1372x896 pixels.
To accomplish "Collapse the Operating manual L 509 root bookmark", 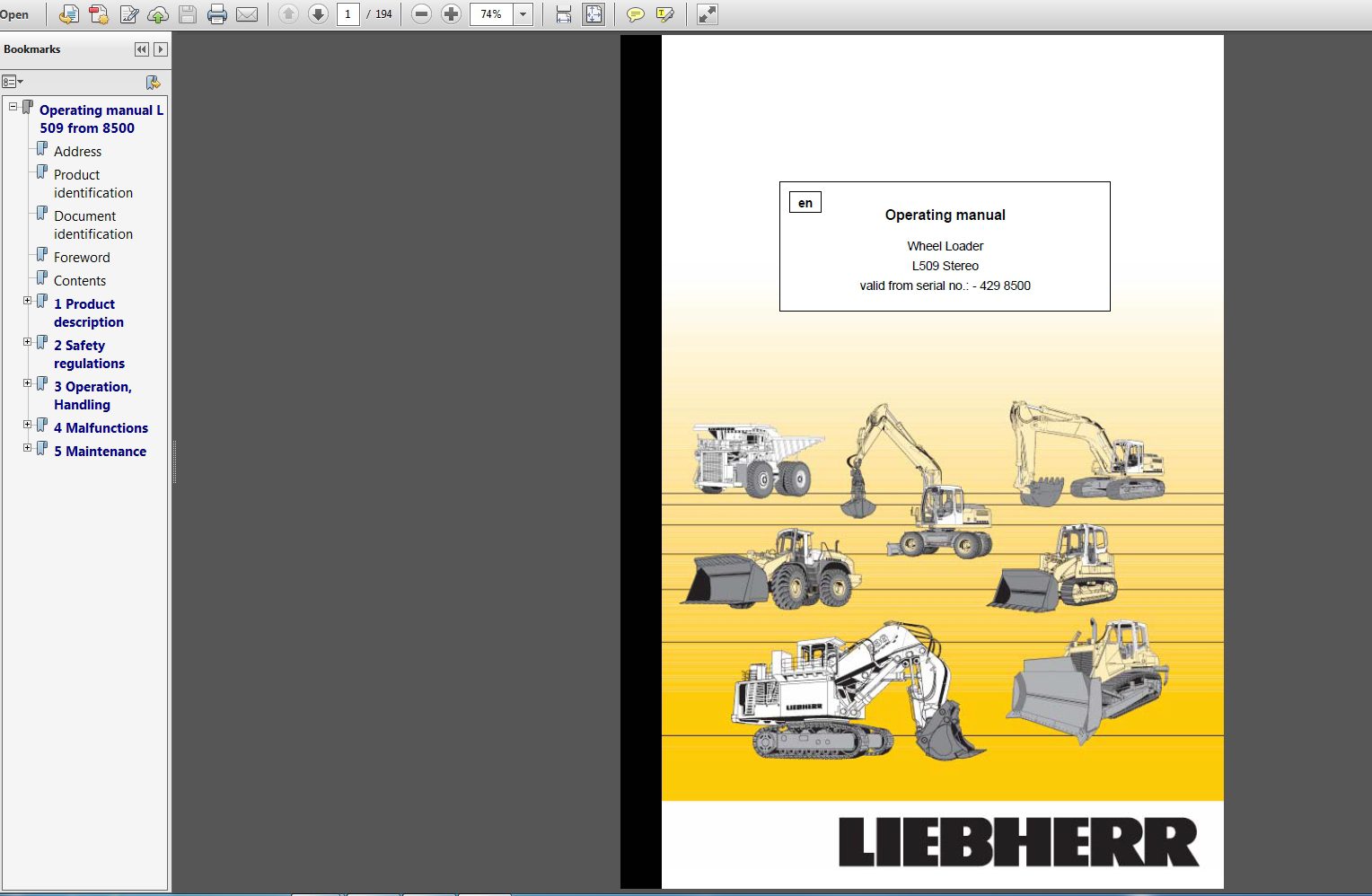I will (13, 107).
